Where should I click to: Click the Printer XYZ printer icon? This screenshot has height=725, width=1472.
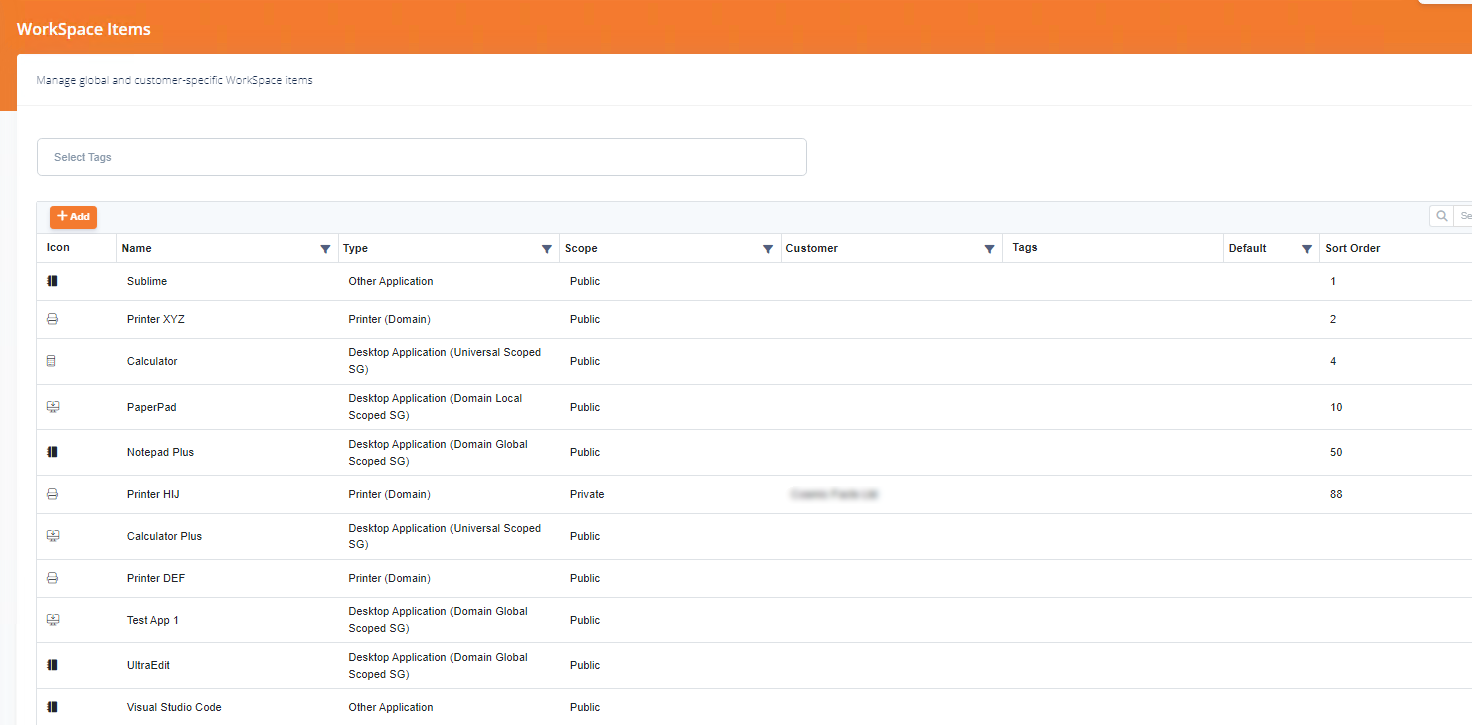pos(53,319)
